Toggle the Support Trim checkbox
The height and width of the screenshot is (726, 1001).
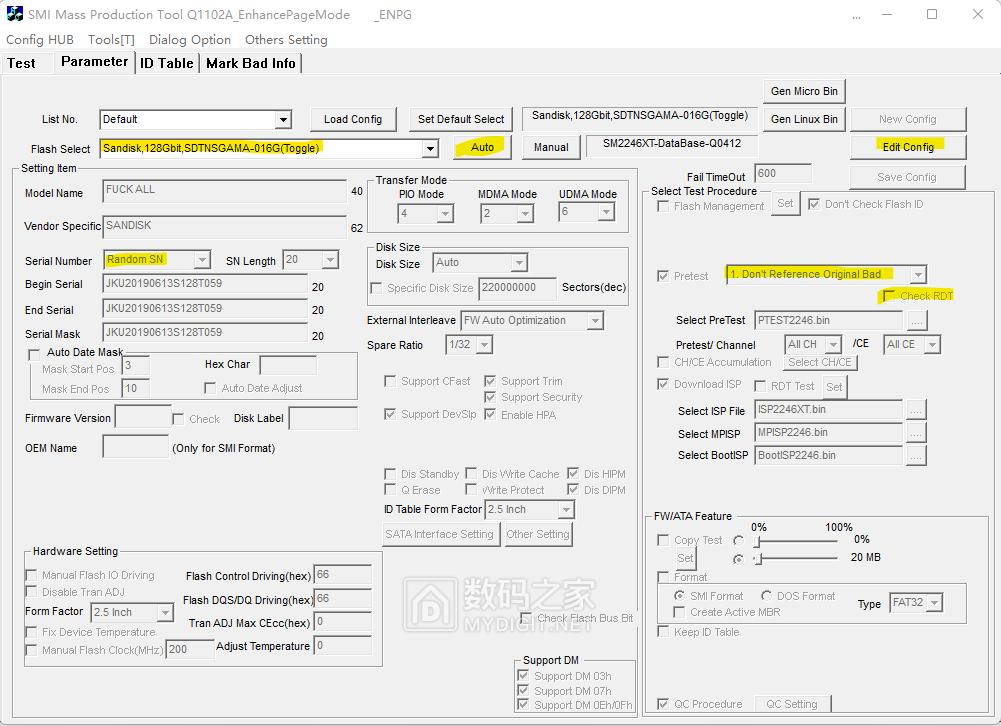[490, 381]
